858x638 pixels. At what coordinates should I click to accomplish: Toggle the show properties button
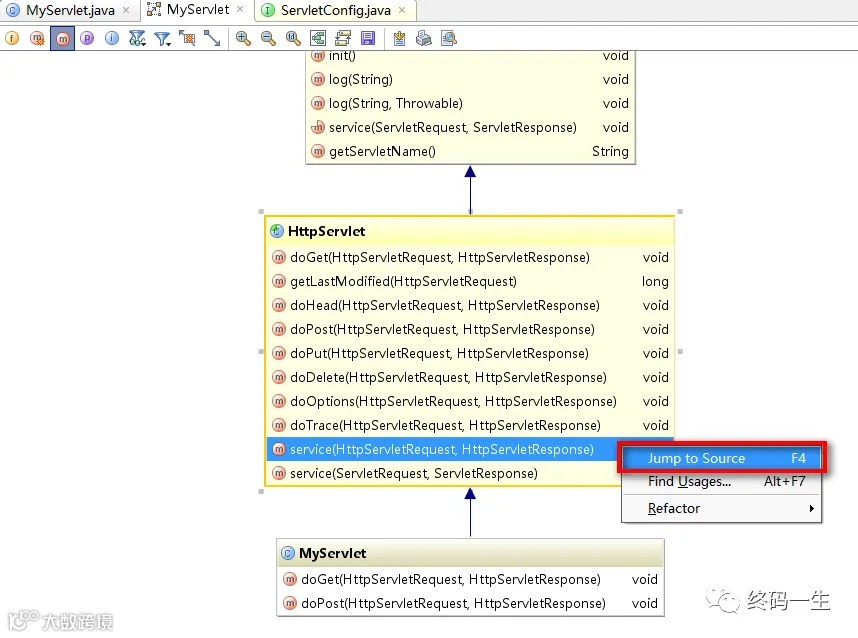(x=87, y=38)
